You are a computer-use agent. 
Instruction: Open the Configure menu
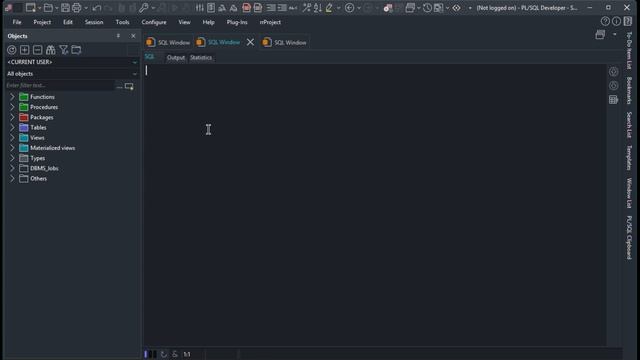coord(154,22)
